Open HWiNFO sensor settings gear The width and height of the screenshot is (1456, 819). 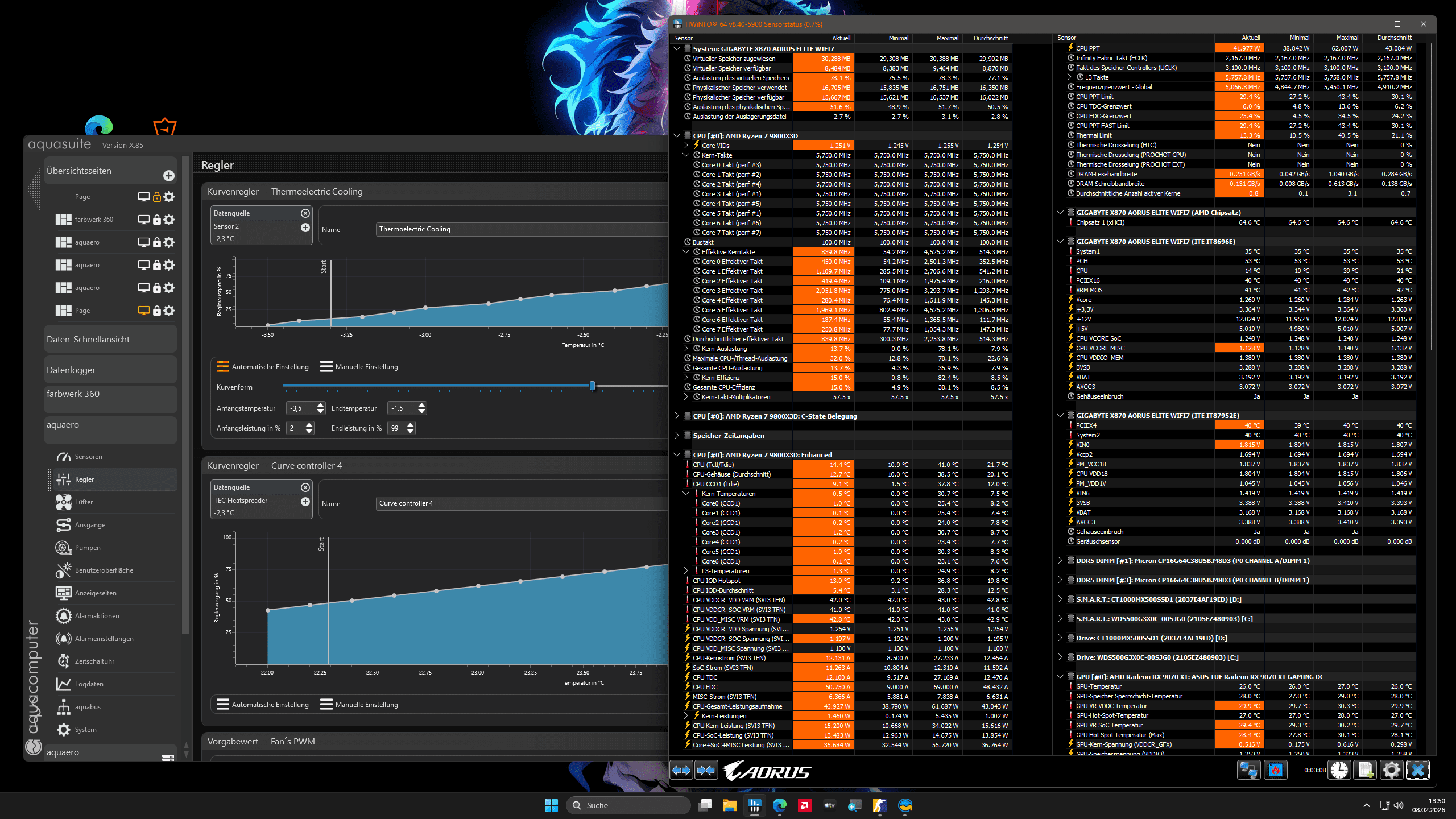pos(1391,770)
